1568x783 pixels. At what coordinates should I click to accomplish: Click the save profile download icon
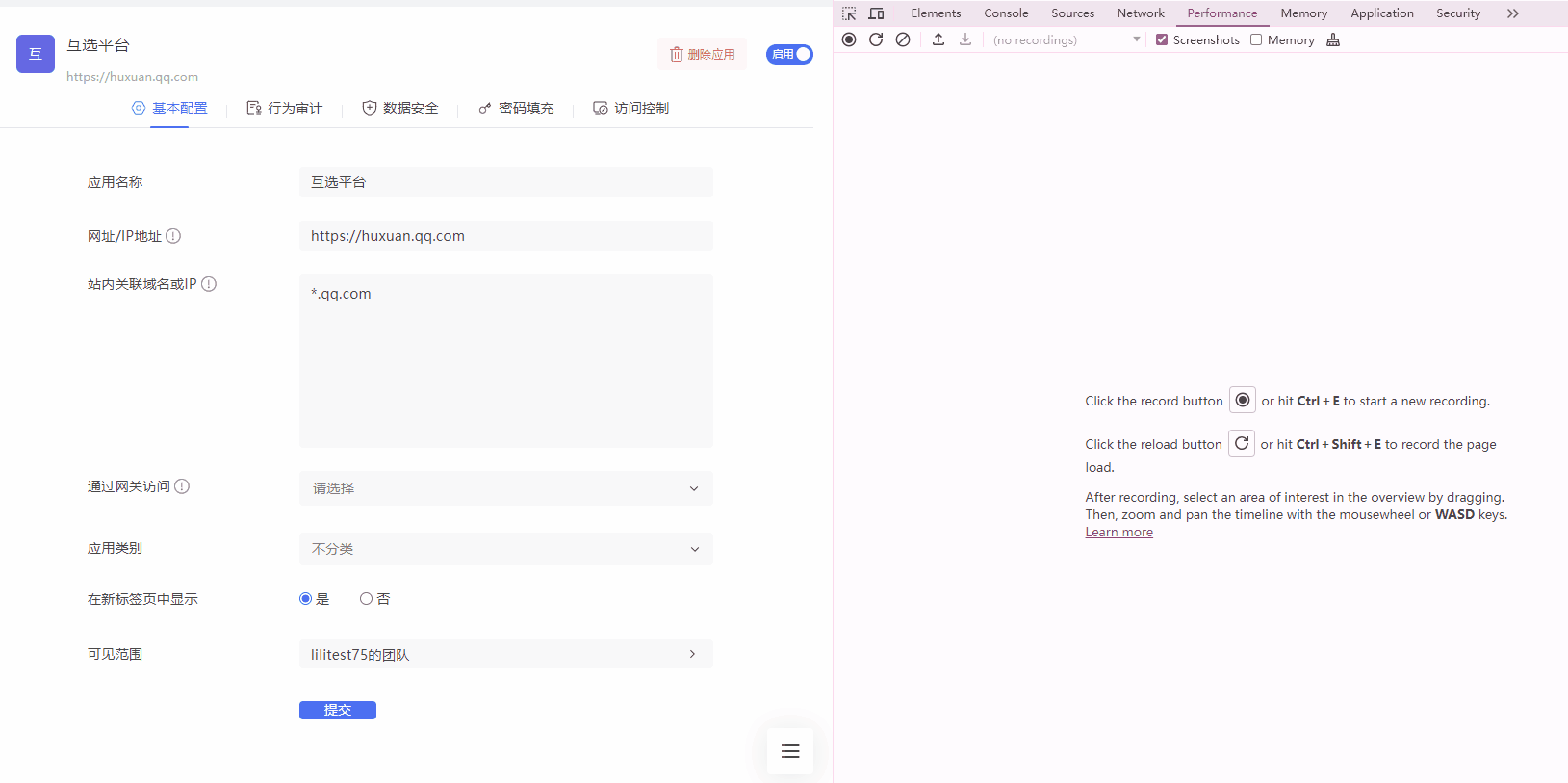coord(965,39)
